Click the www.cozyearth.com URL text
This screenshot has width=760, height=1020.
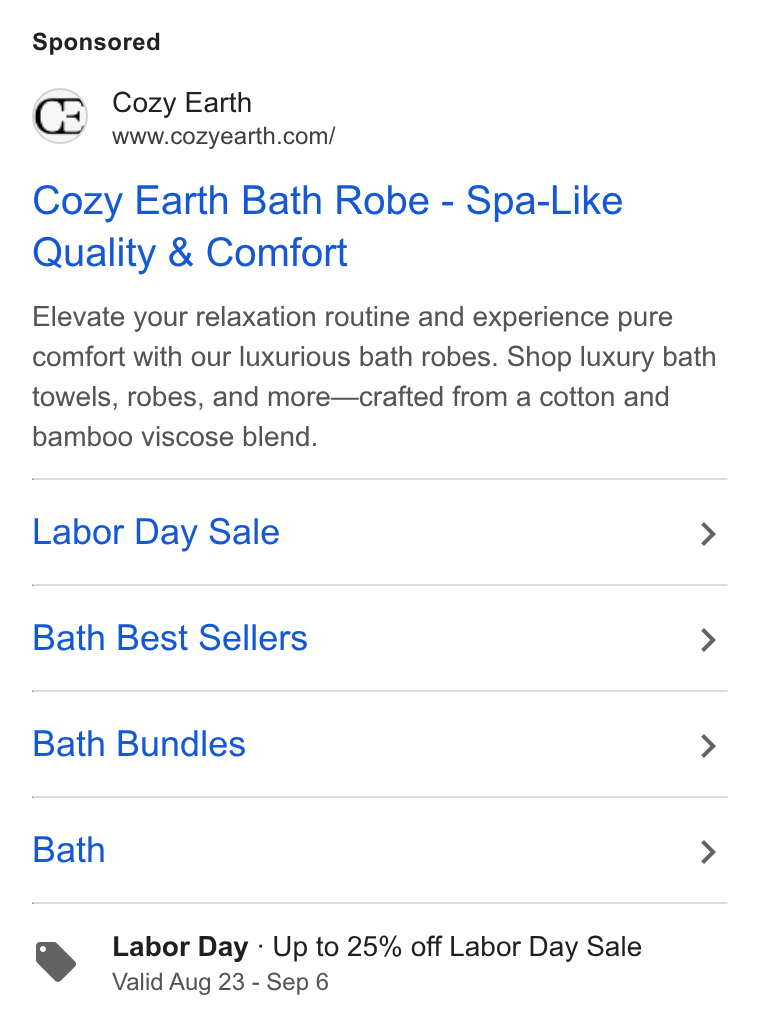tap(224, 137)
